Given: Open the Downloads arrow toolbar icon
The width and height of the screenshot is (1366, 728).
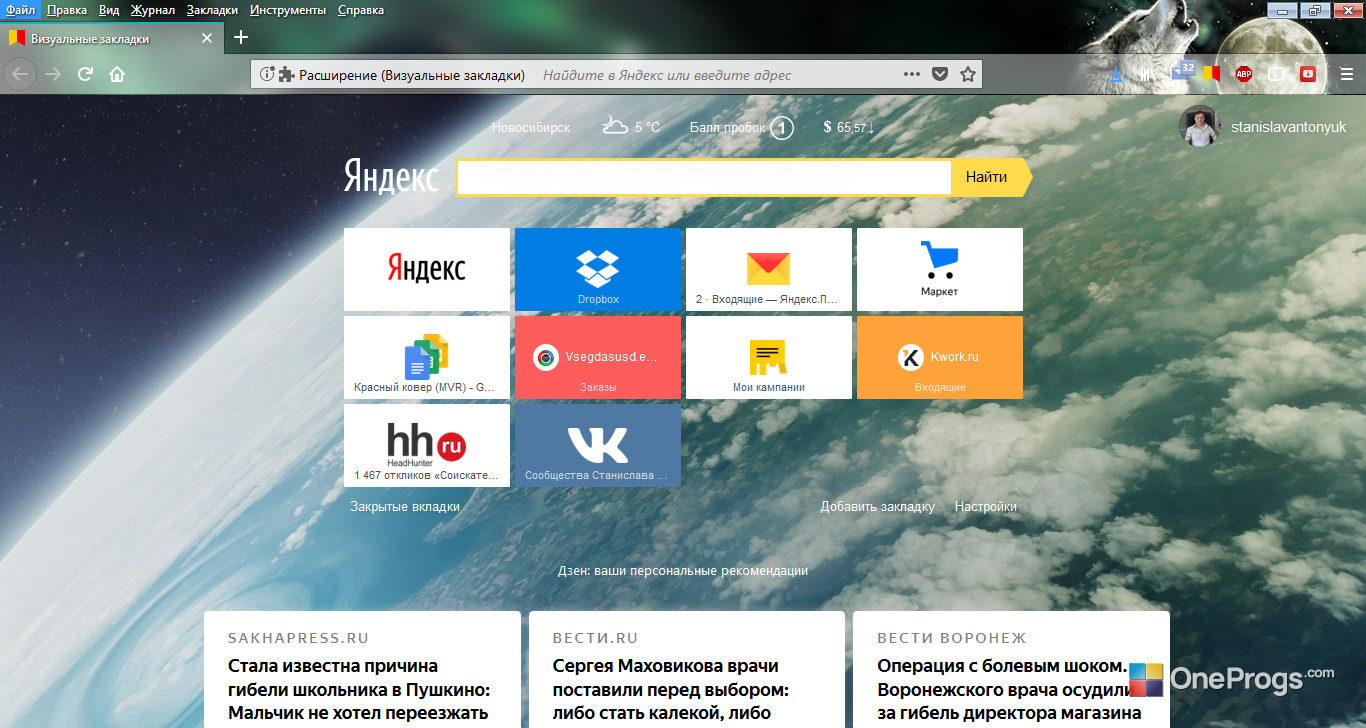Looking at the screenshot, I should [1116, 74].
